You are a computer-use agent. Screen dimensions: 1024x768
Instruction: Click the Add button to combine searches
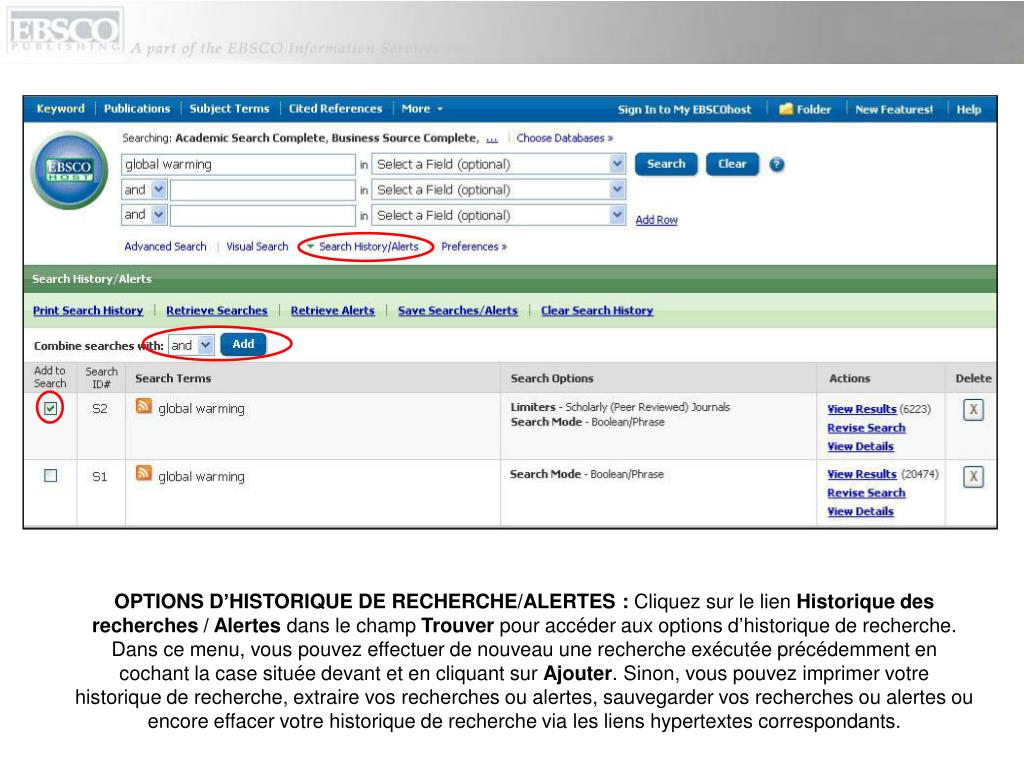(243, 344)
